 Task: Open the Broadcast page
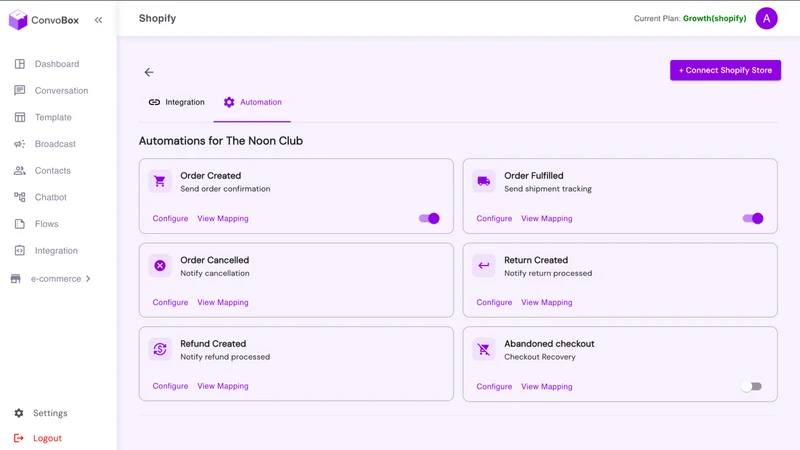pos(55,144)
